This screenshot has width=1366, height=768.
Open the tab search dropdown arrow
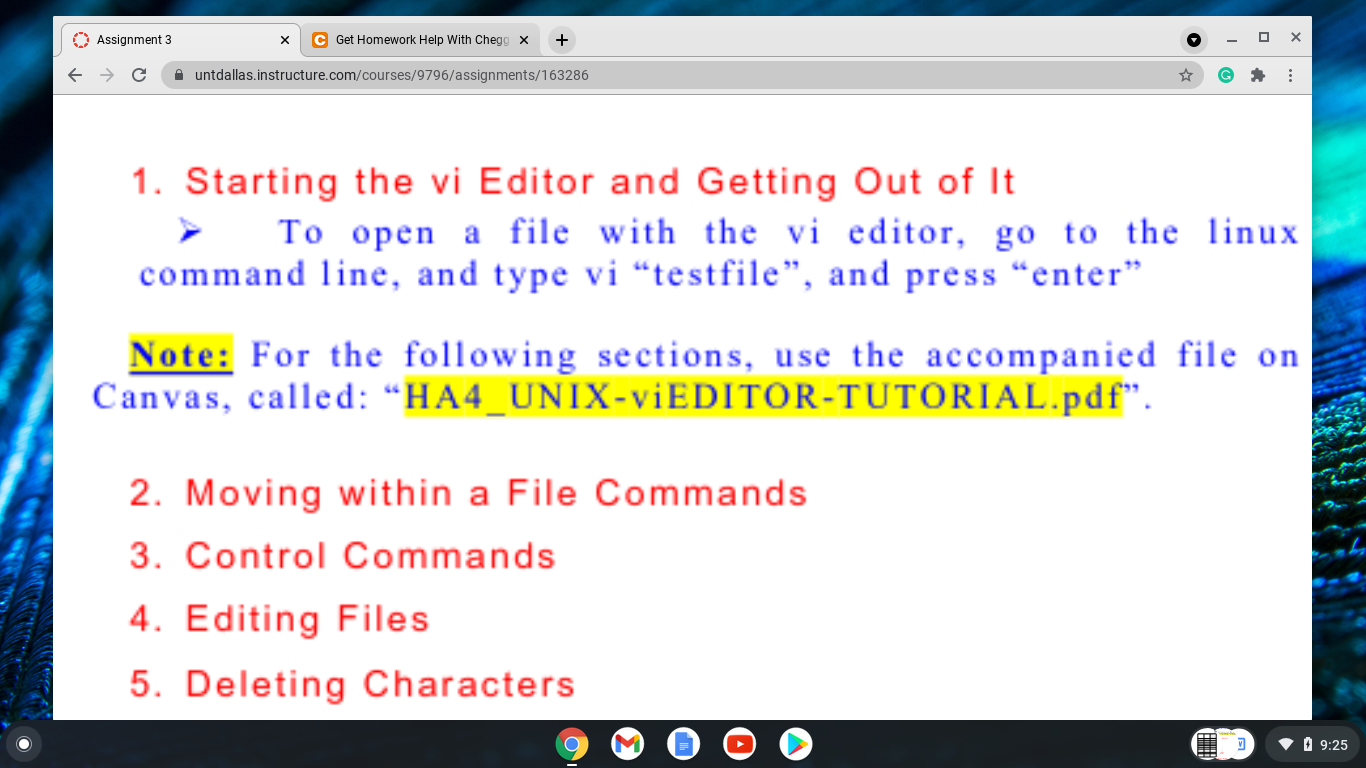coord(1194,40)
